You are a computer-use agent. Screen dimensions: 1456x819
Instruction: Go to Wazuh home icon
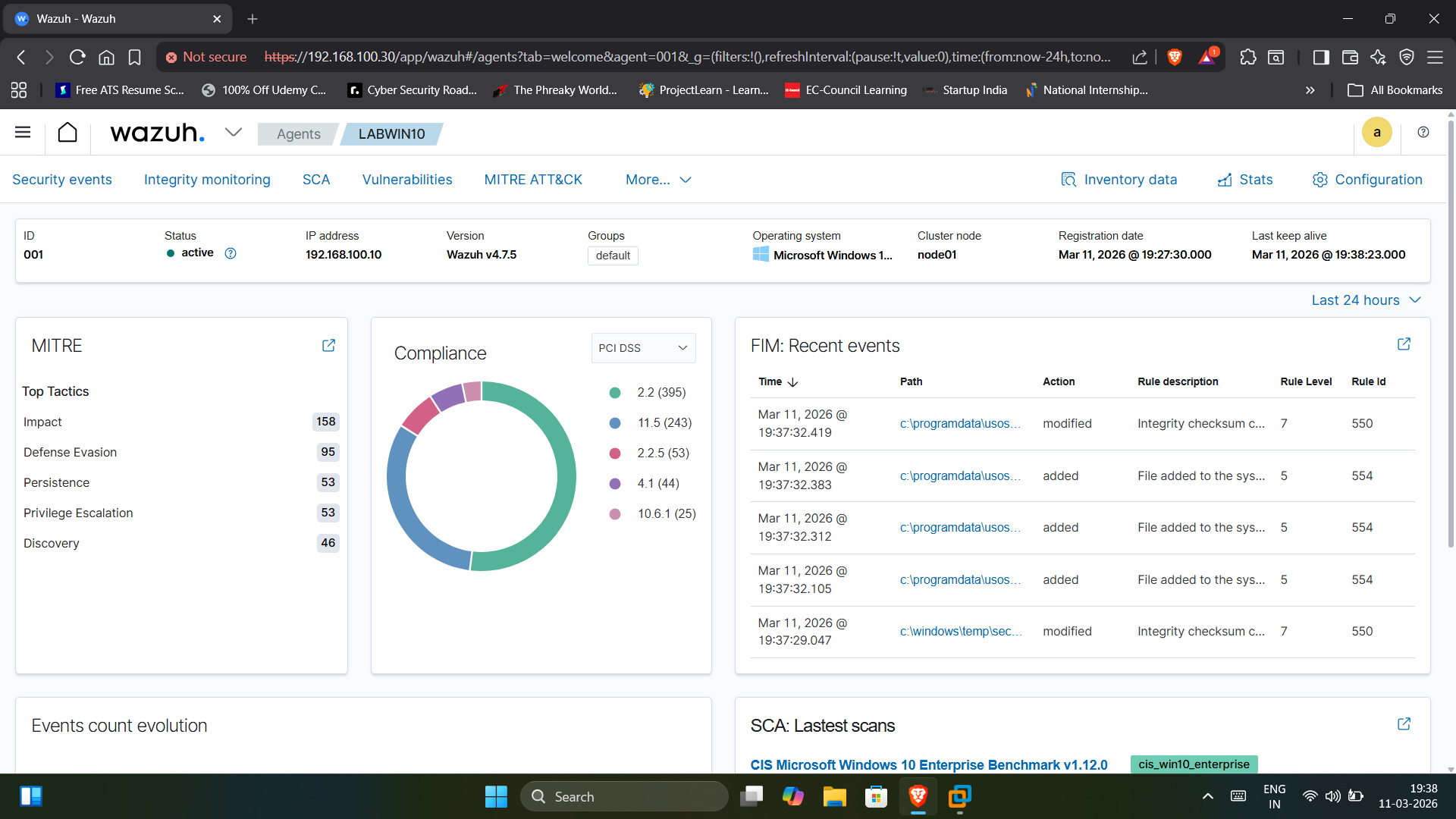click(x=67, y=133)
